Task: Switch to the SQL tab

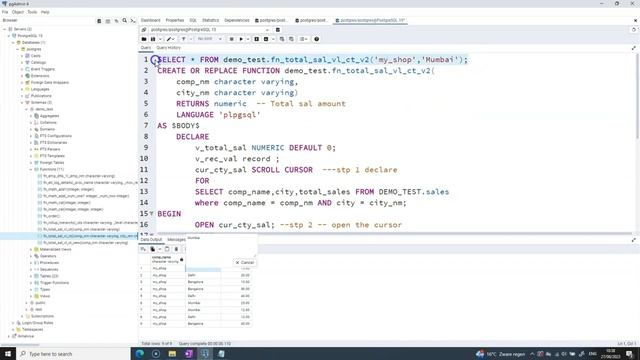Action: [x=193, y=20]
